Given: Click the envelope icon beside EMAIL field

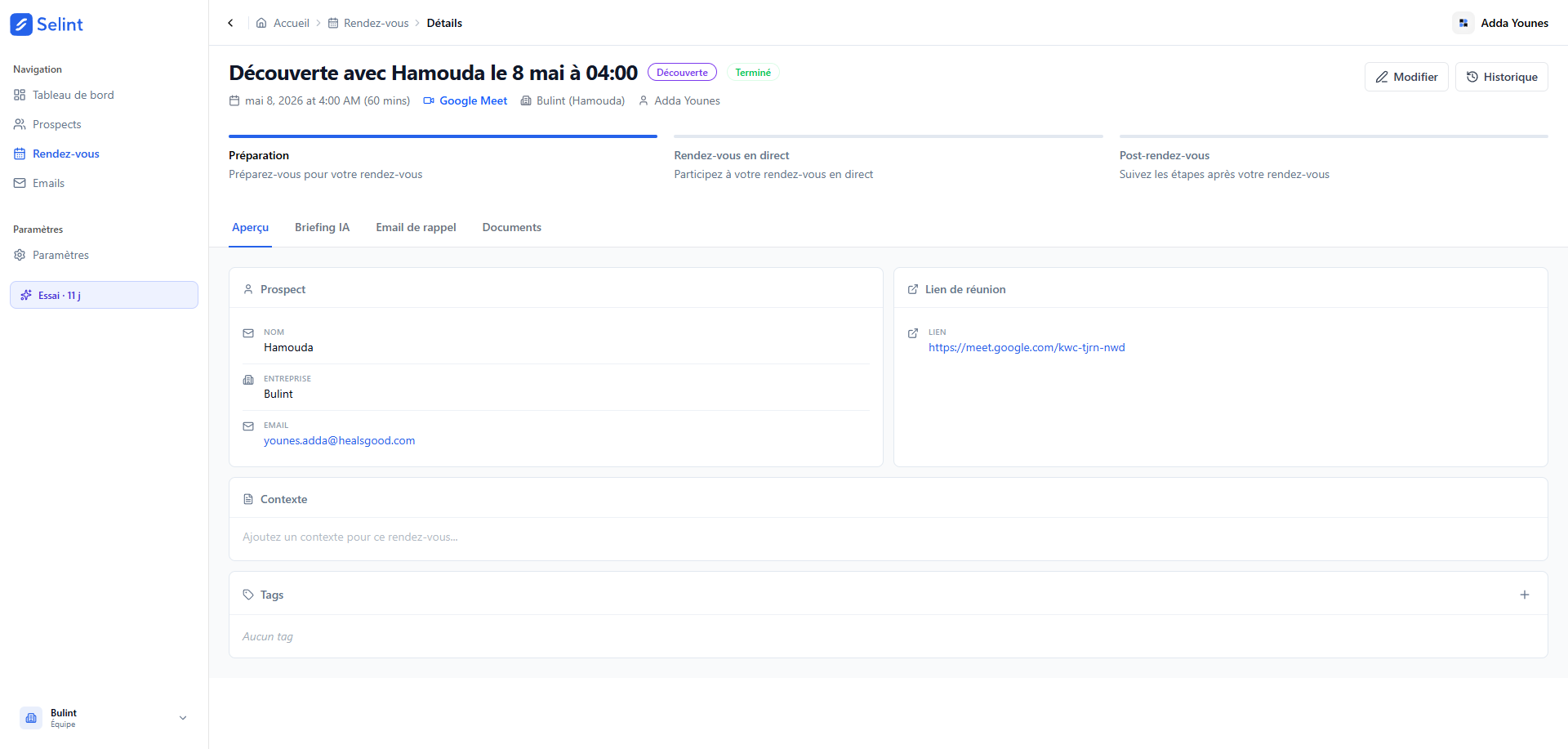Looking at the screenshot, I should (248, 426).
